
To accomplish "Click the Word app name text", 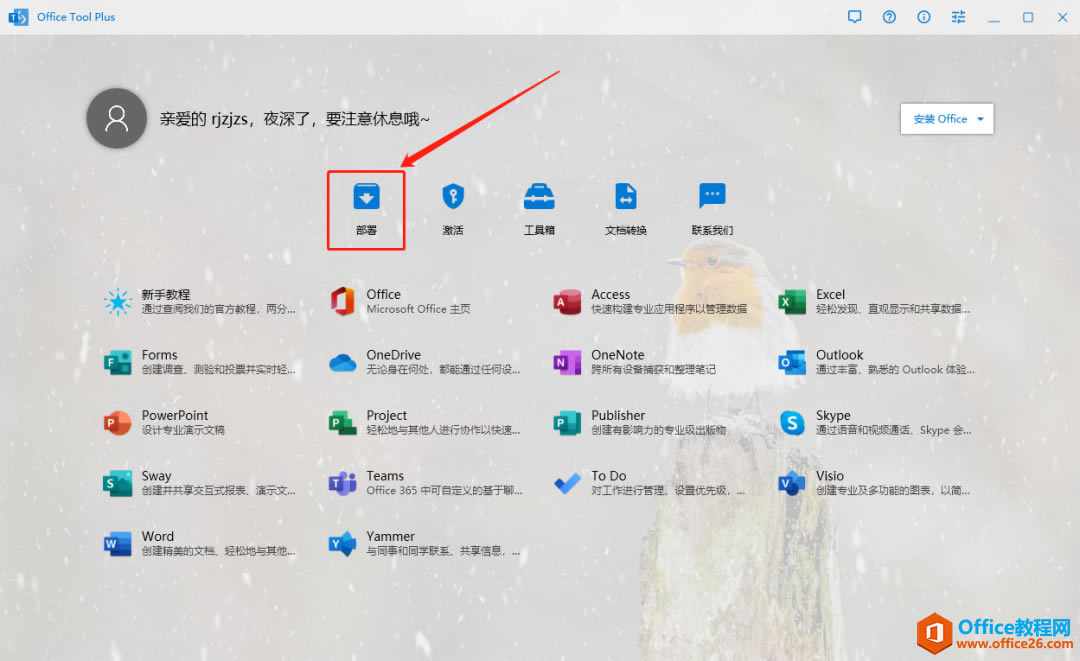I will point(158,536).
